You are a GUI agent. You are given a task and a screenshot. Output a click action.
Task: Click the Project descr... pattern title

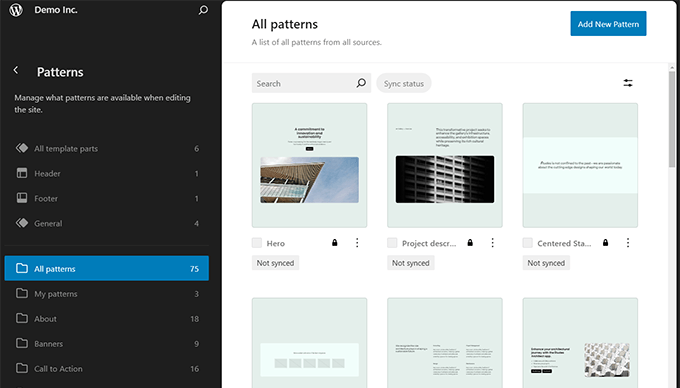[x=429, y=243]
